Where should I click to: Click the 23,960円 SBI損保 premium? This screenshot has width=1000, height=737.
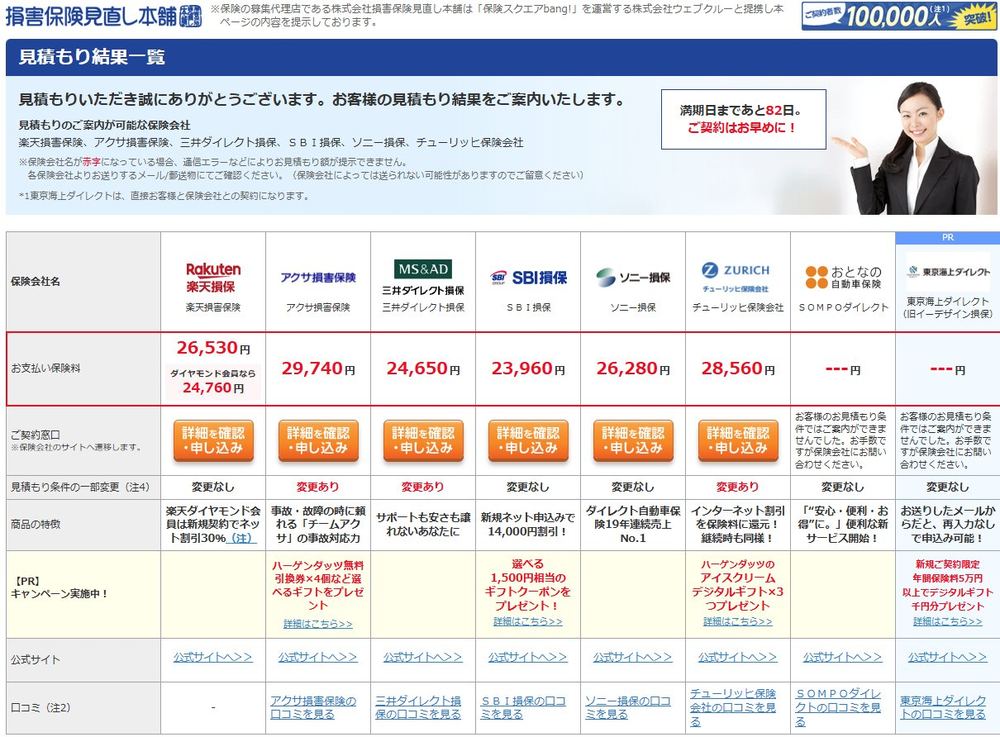click(528, 368)
